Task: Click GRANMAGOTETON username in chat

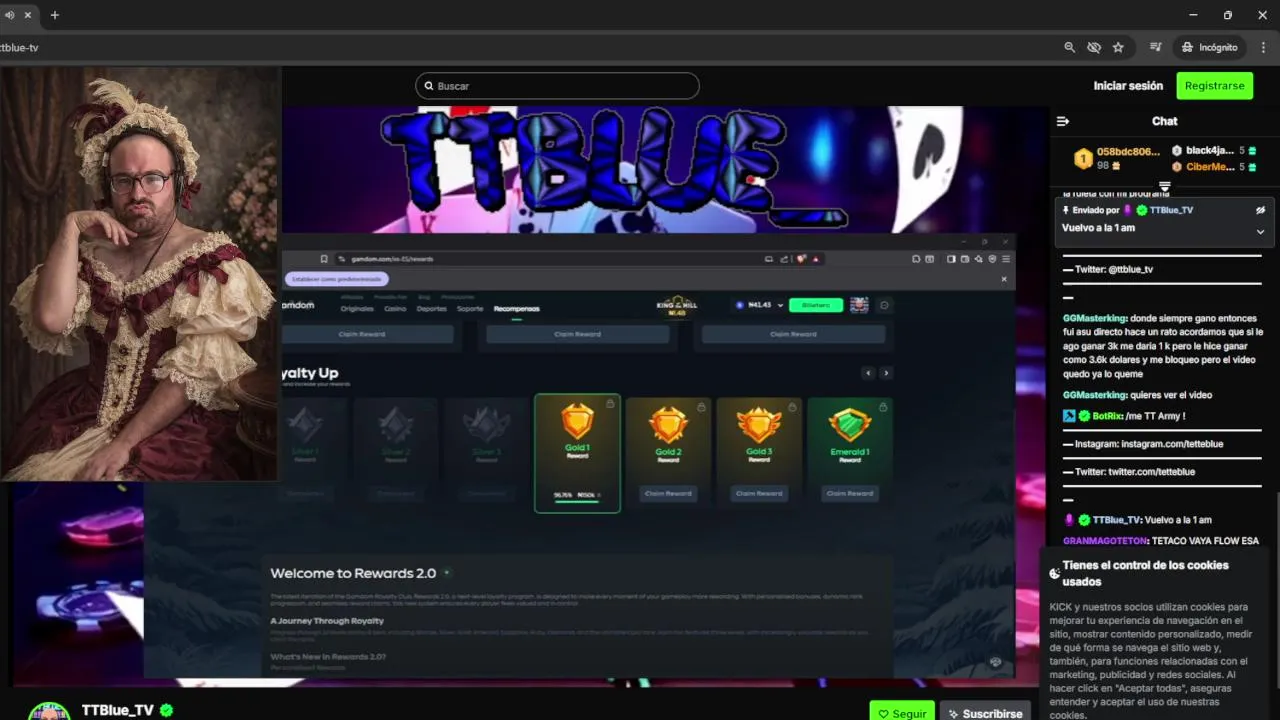Action: pos(1106,541)
